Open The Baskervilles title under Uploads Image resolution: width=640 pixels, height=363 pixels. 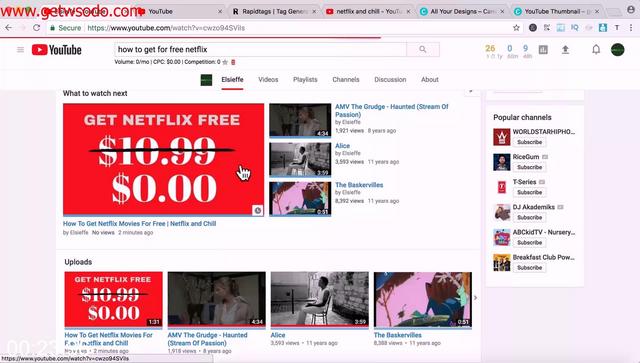click(398, 335)
